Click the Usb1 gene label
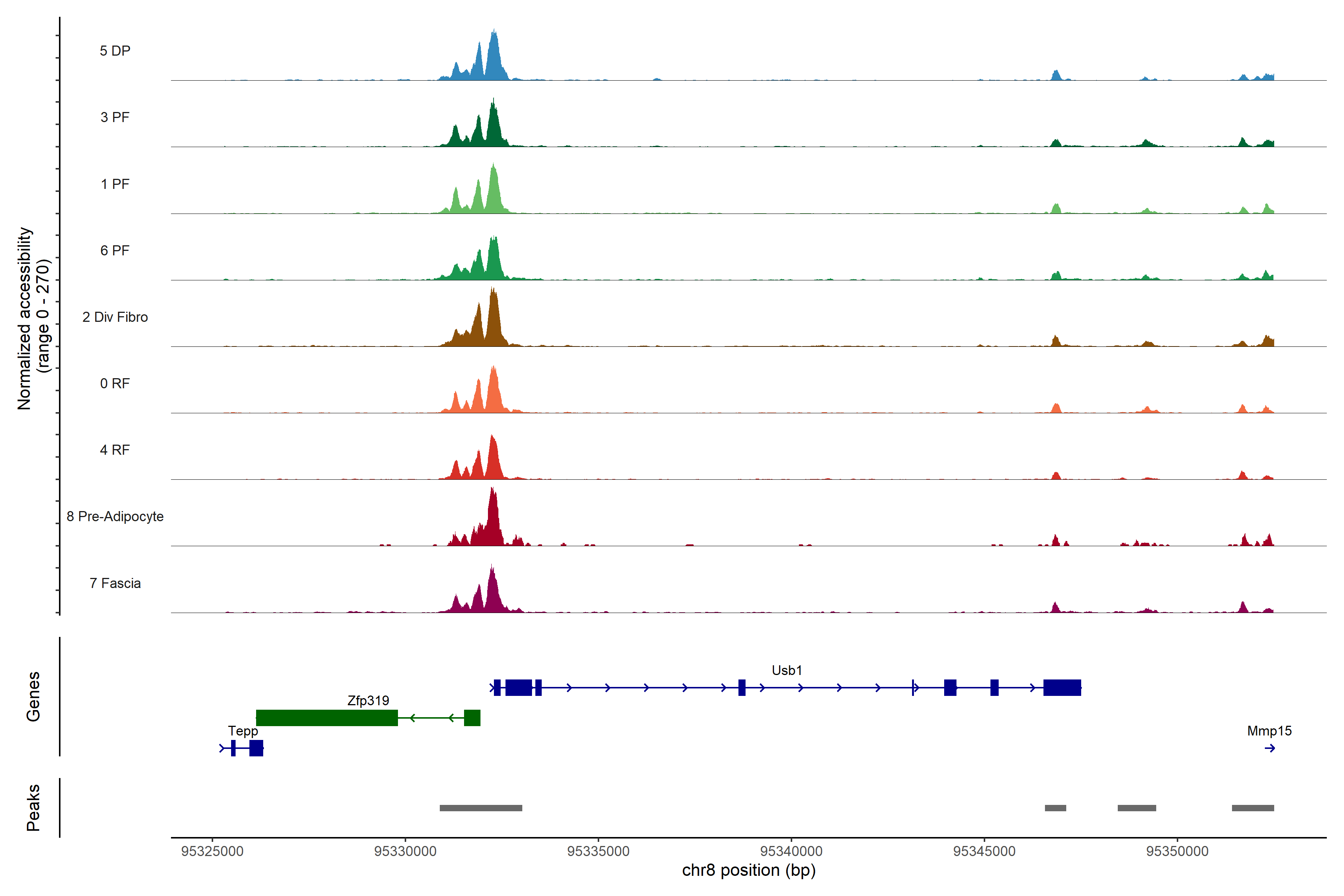 click(x=786, y=670)
